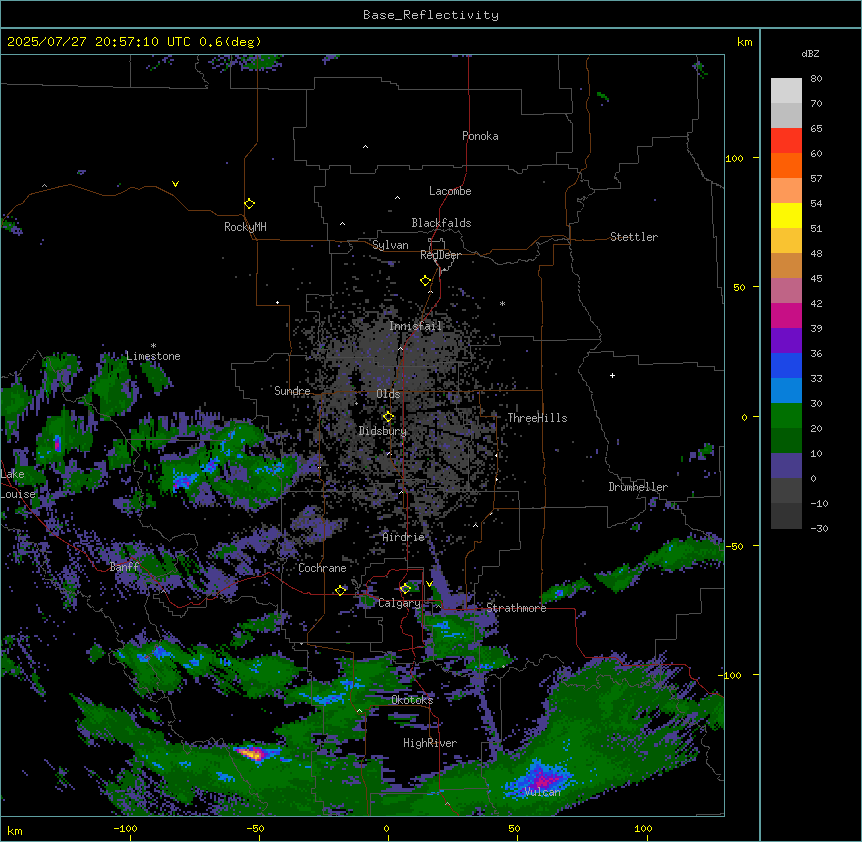The height and width of the screenshot is (842, 862).
Task: Pick the dusty pink 42-45 dBZ swatch
Action: pyautogui.click(x=786, y=291)
